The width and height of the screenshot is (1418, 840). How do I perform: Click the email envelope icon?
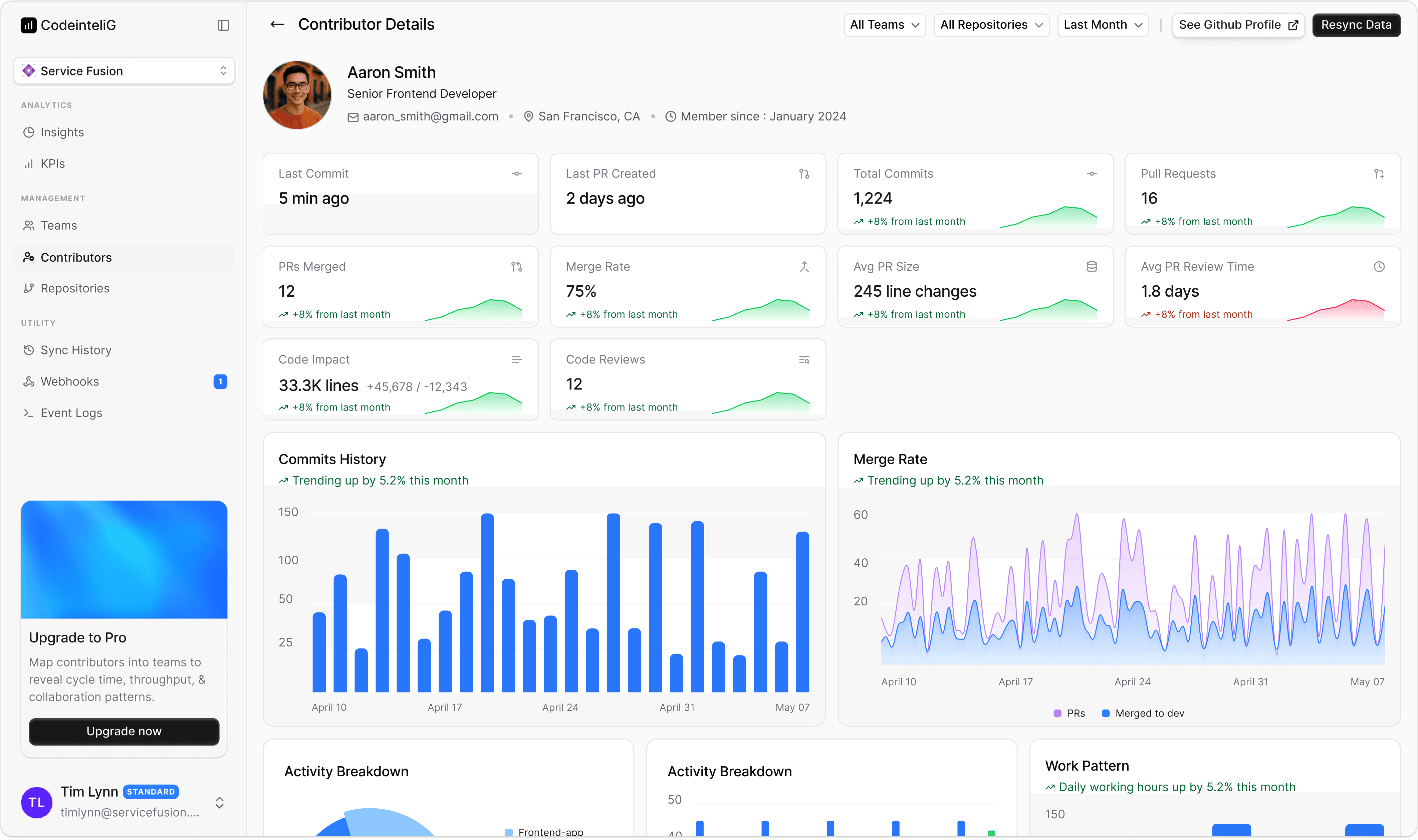[352, 117]
